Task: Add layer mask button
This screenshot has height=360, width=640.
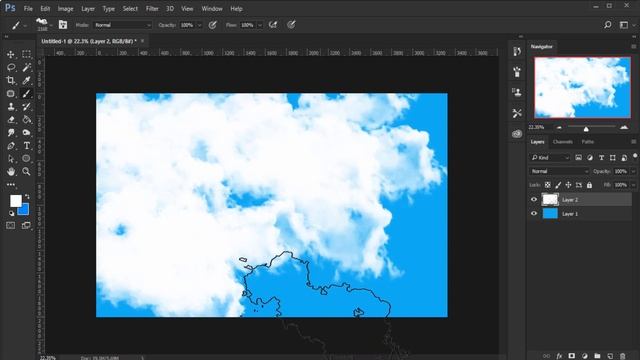Action: point(571,356)
